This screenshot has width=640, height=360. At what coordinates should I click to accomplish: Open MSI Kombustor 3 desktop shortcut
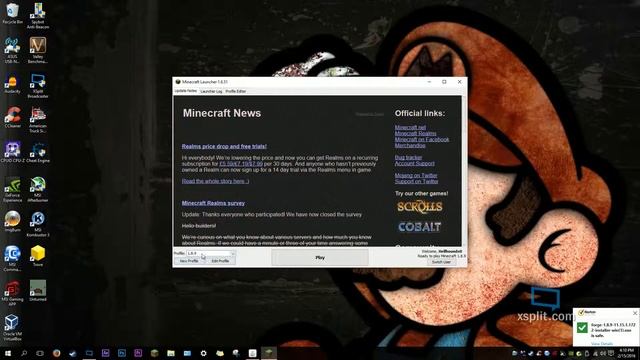(38, 224)
